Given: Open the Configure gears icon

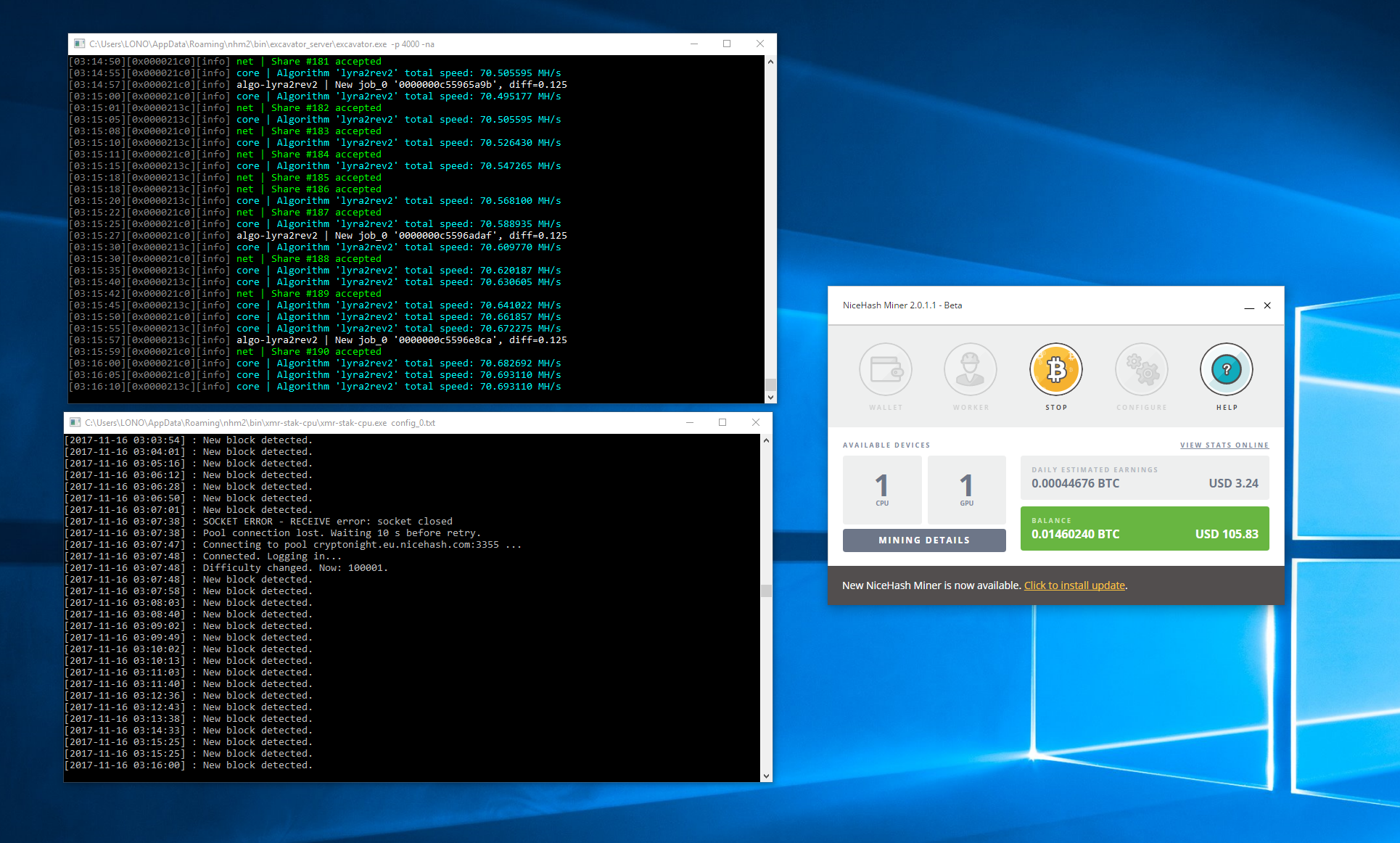Looking at the screenshot, I should [1142, 369].
